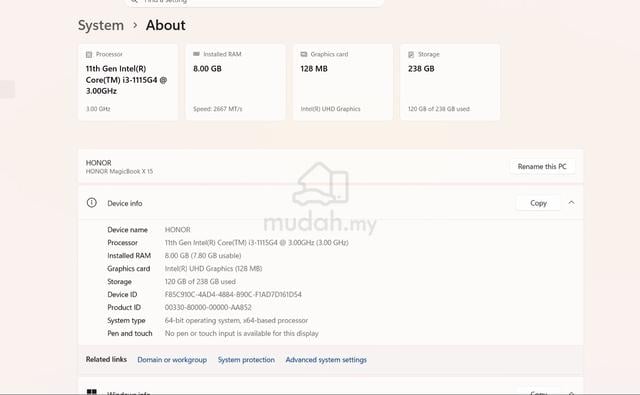Click the System type label
Viewport: 640px width, 395px height.
127,320
